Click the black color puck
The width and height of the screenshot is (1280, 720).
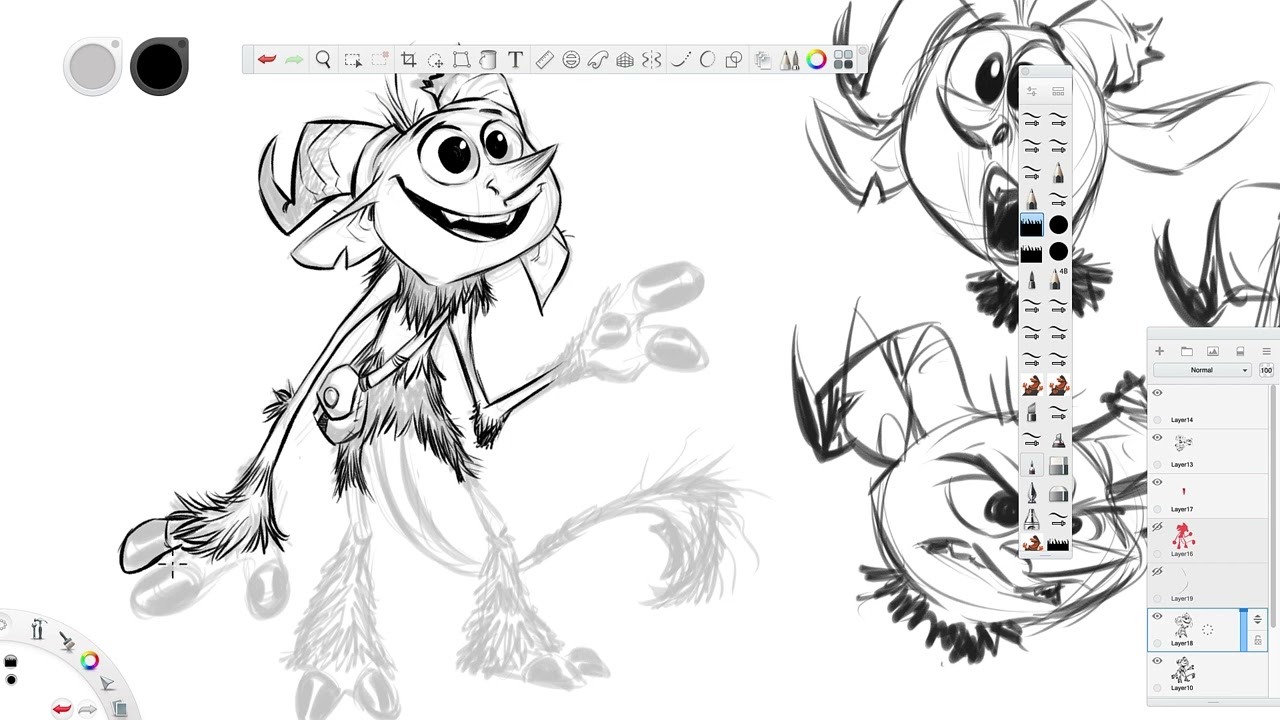(159, 66)
